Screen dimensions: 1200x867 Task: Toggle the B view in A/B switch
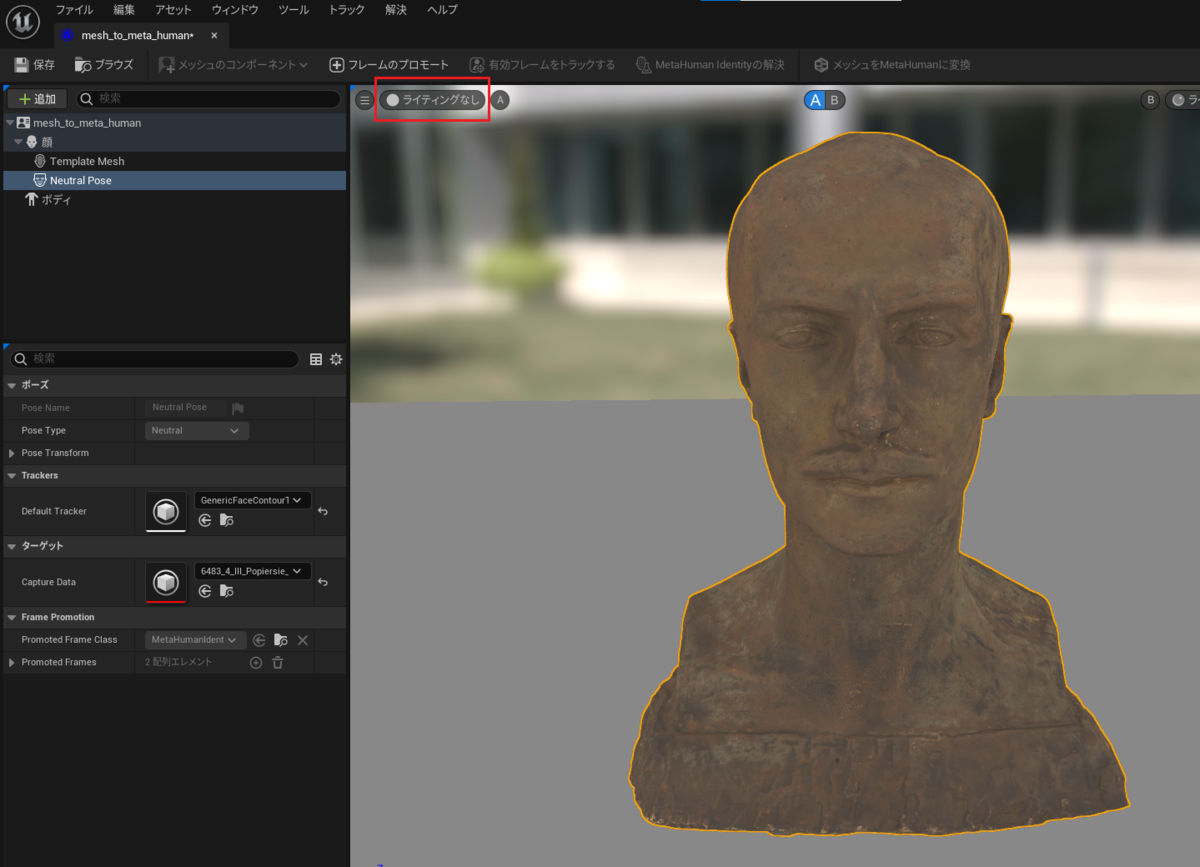tap(835, 100)
